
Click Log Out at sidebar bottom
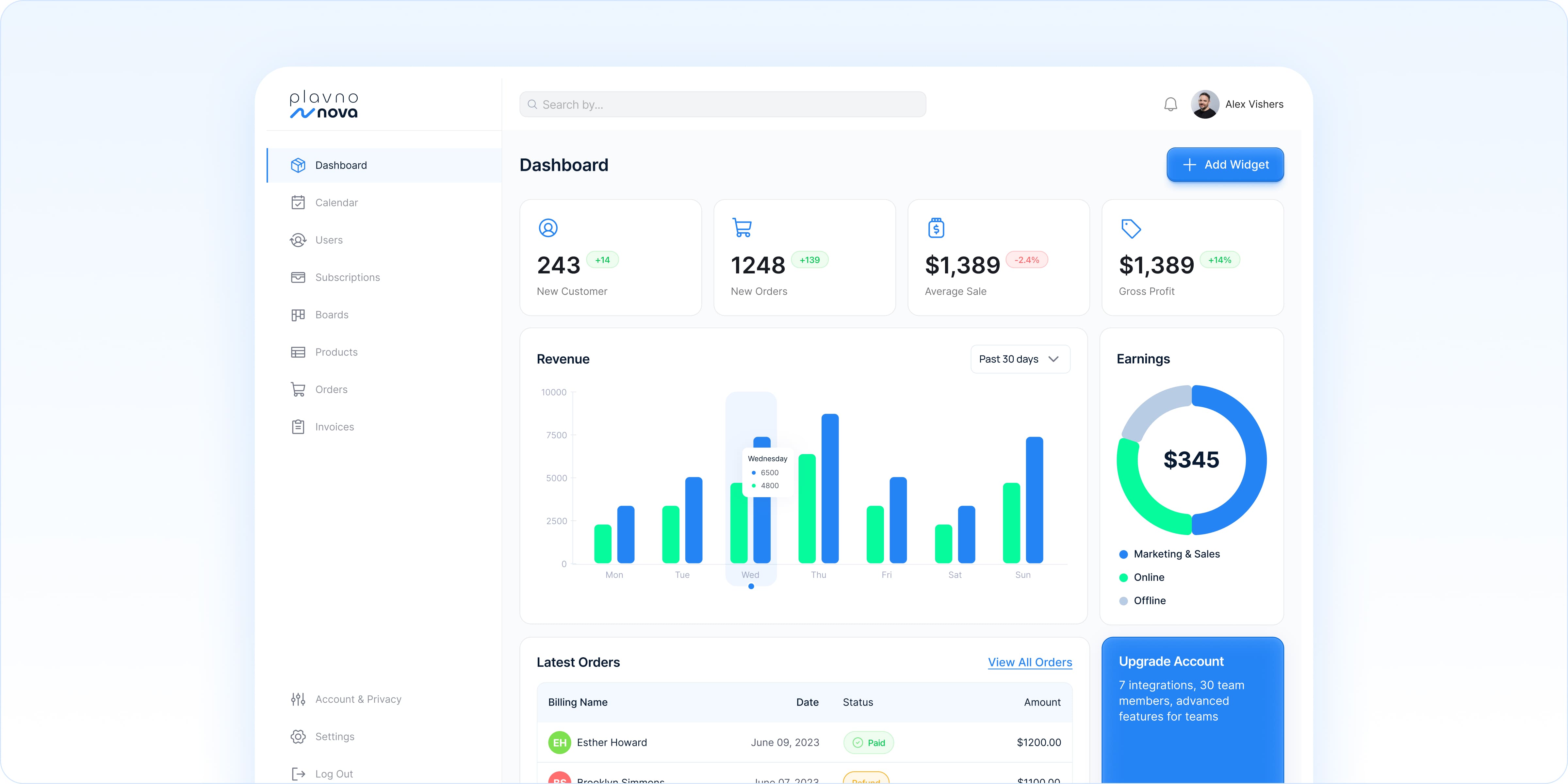pos(334,774)
